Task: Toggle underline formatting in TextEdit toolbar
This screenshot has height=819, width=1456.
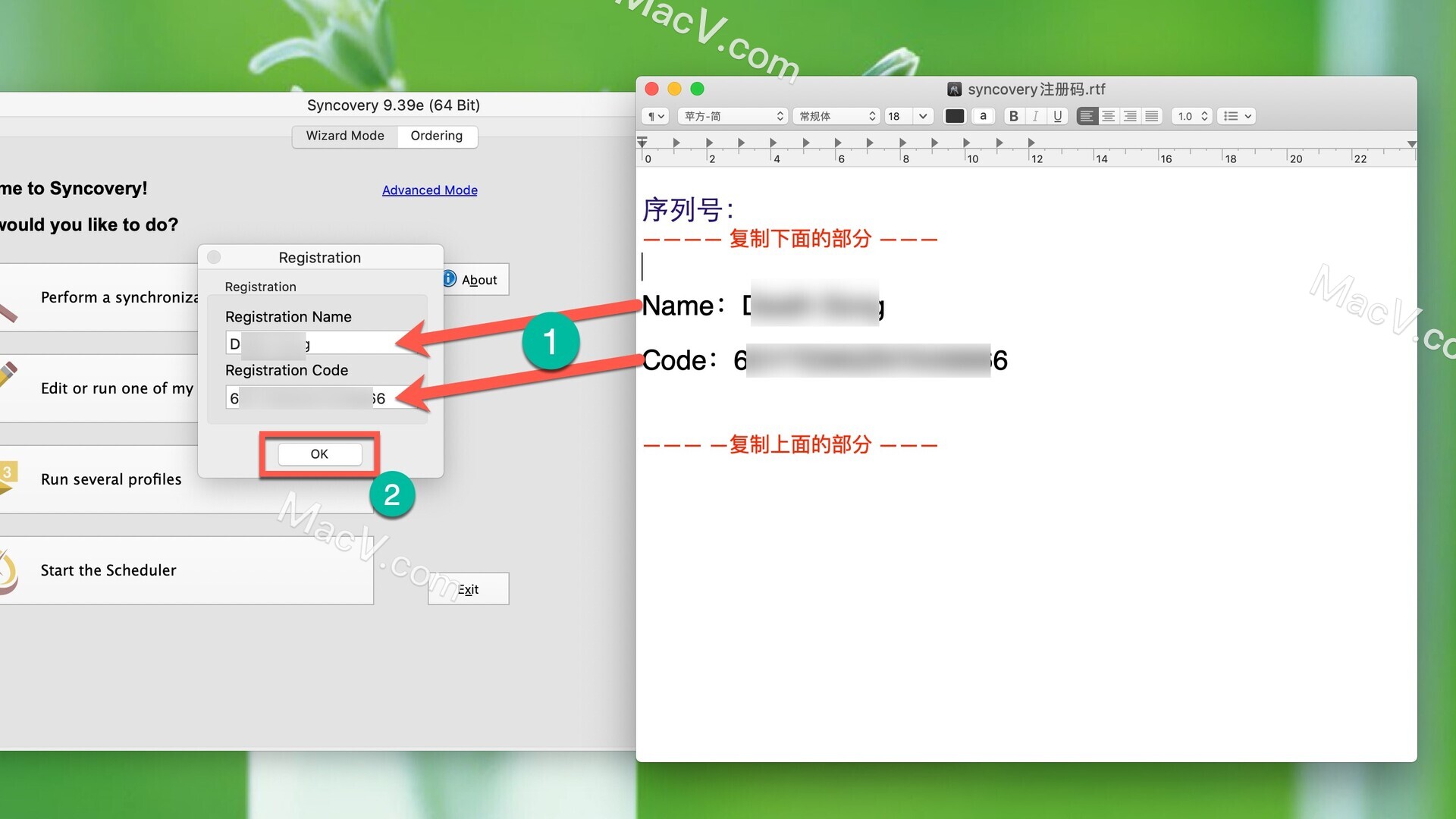Action: [x=1057, y=116]
